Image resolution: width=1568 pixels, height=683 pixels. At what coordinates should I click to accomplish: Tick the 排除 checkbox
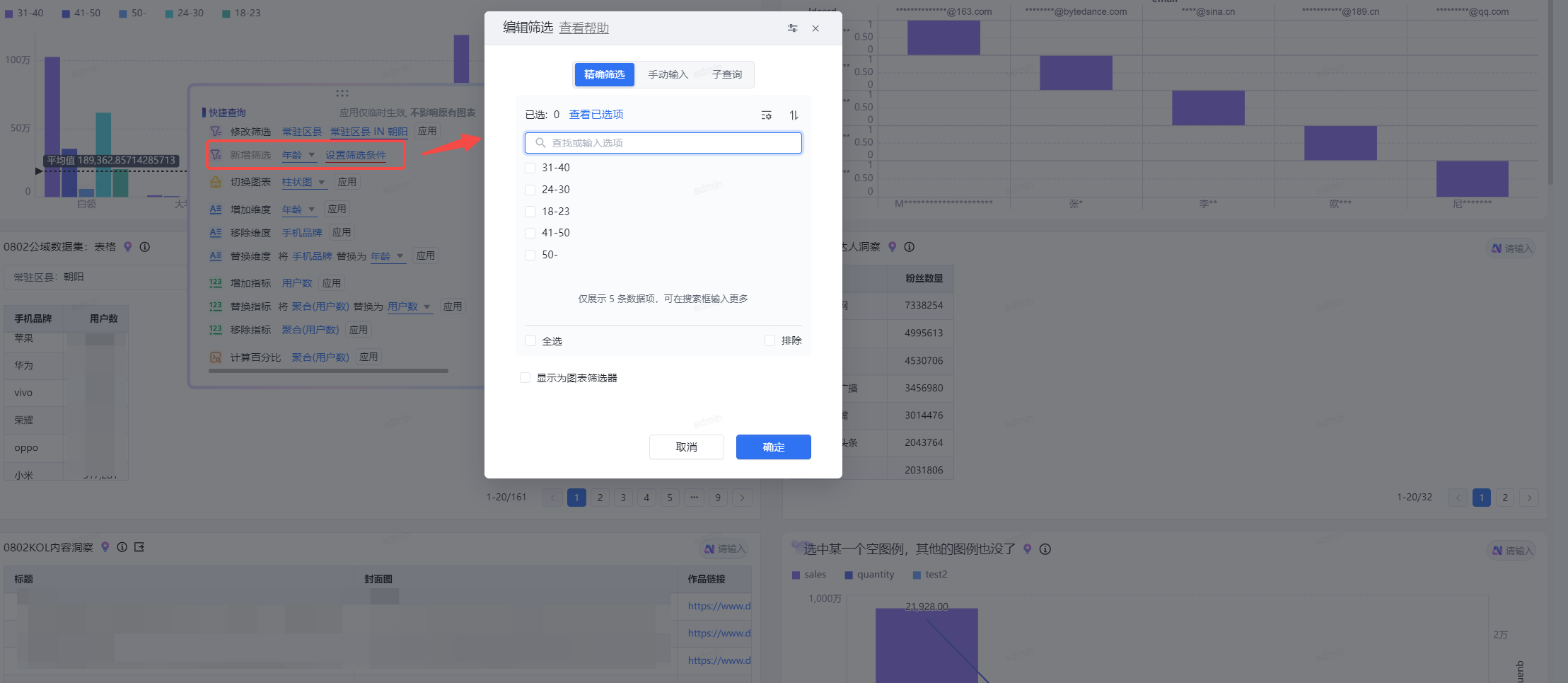tap(770, 340)
